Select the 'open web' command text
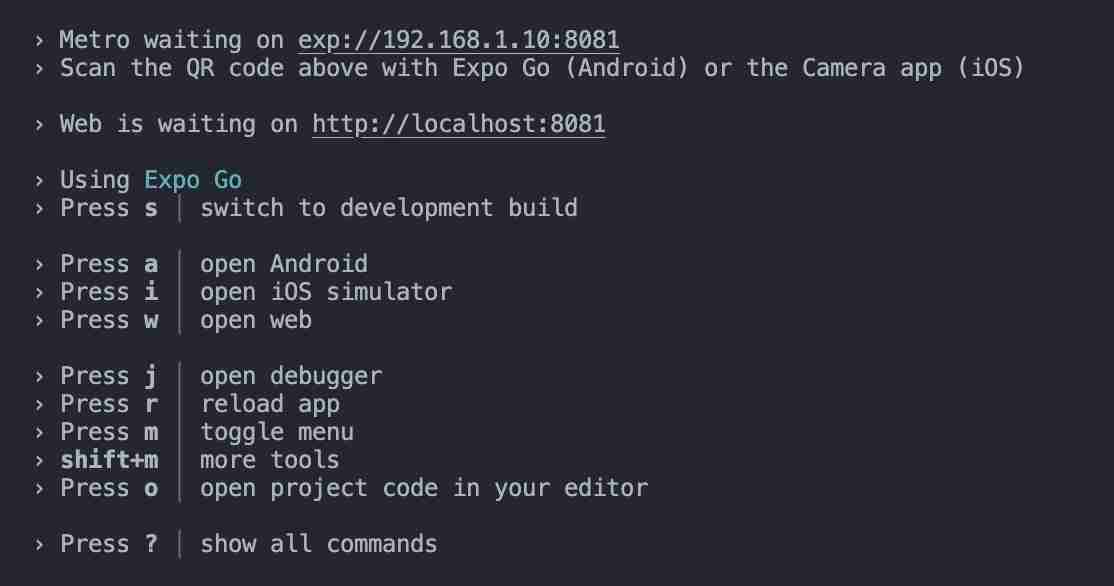The image size is (1114, 586). coord(256,320)
